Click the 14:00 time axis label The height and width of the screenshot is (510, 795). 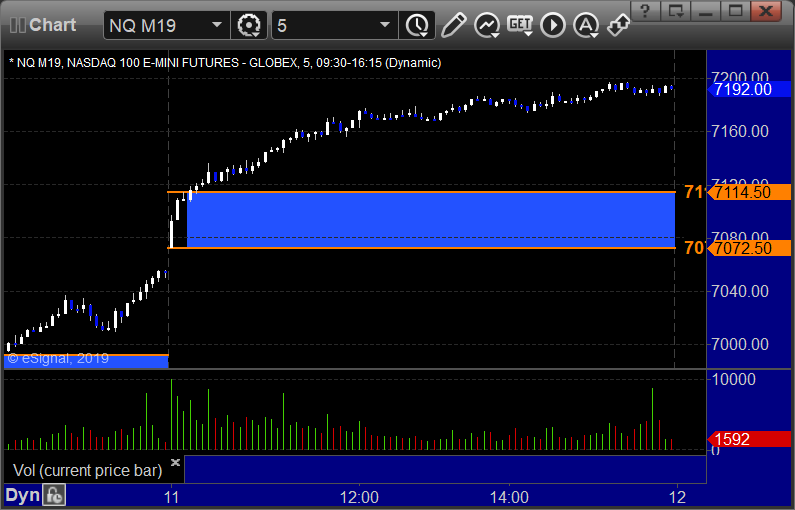(509, 497)
